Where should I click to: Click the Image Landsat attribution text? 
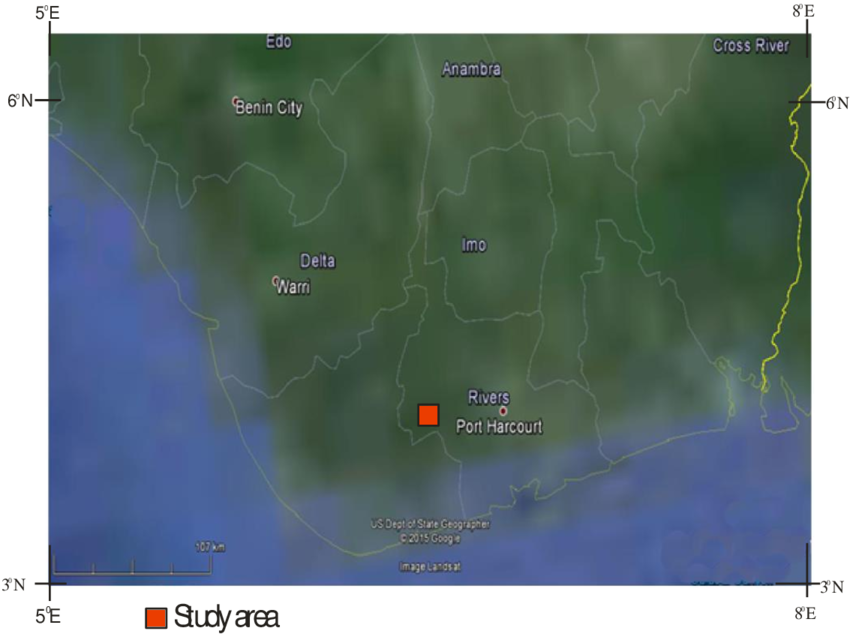(x=429, y=564)
